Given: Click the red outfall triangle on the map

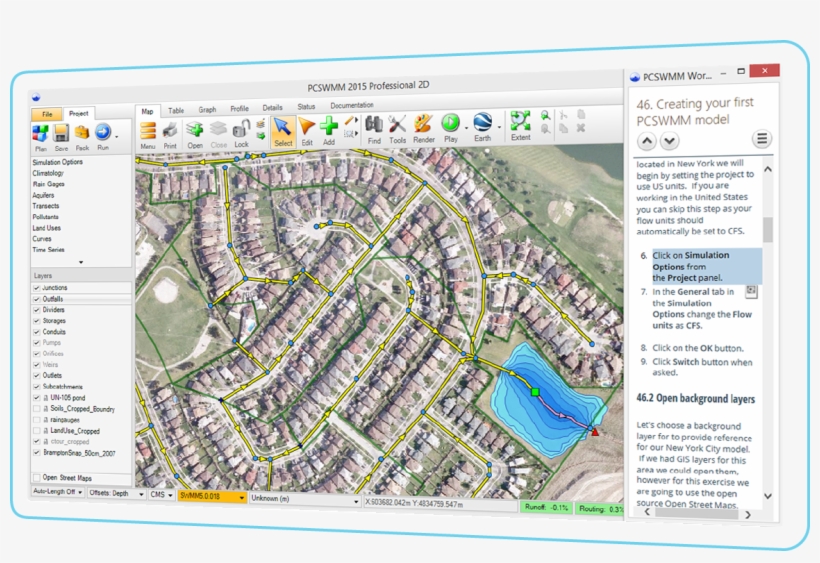Looking at the screenshot, I should (x=595, y=432).
